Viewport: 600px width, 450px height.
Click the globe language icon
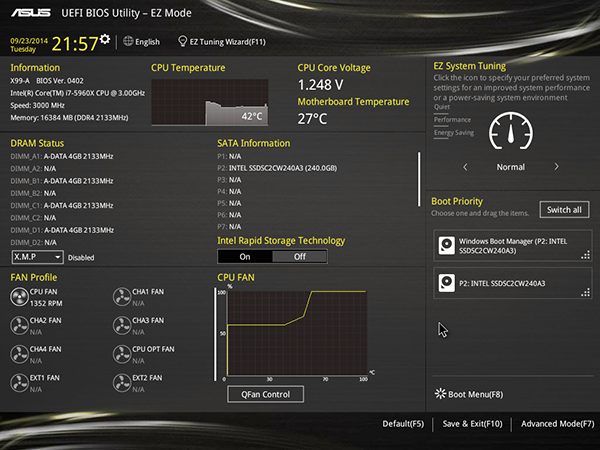pos(128,41)
